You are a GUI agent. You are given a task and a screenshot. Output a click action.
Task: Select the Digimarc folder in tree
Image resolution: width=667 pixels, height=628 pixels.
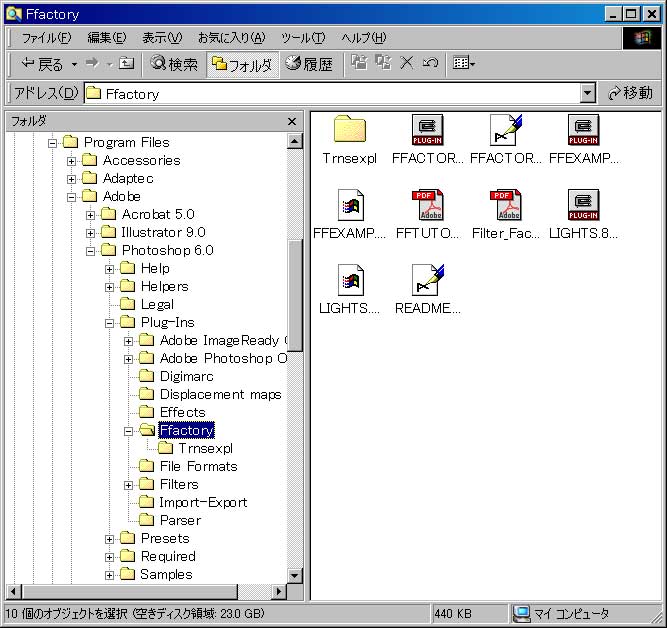point(177,376)
